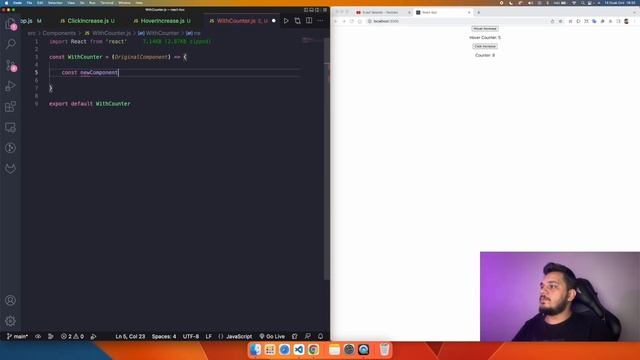Change encoding via UTF-8 status item
The width and height of the screenshot is (640, 360).
coord(191,336)
